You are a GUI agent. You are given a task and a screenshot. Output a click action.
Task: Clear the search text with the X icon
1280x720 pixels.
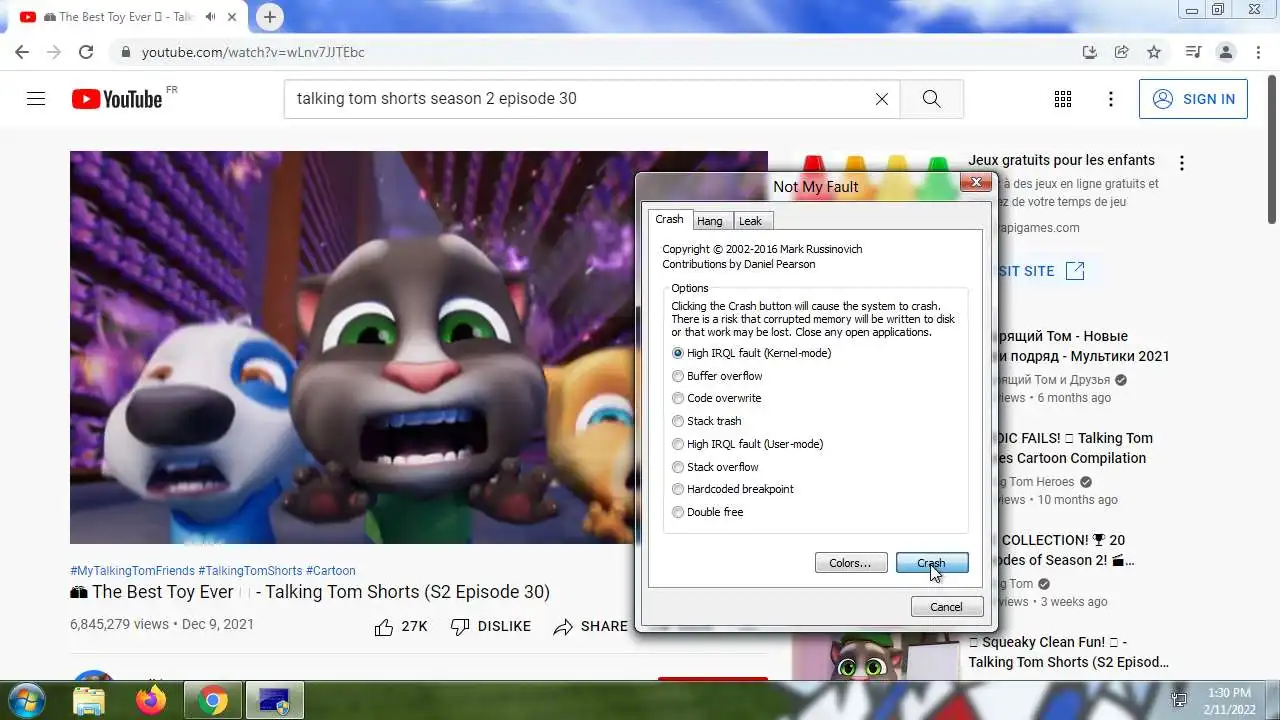pyautogui.click(x=881, y=99)
